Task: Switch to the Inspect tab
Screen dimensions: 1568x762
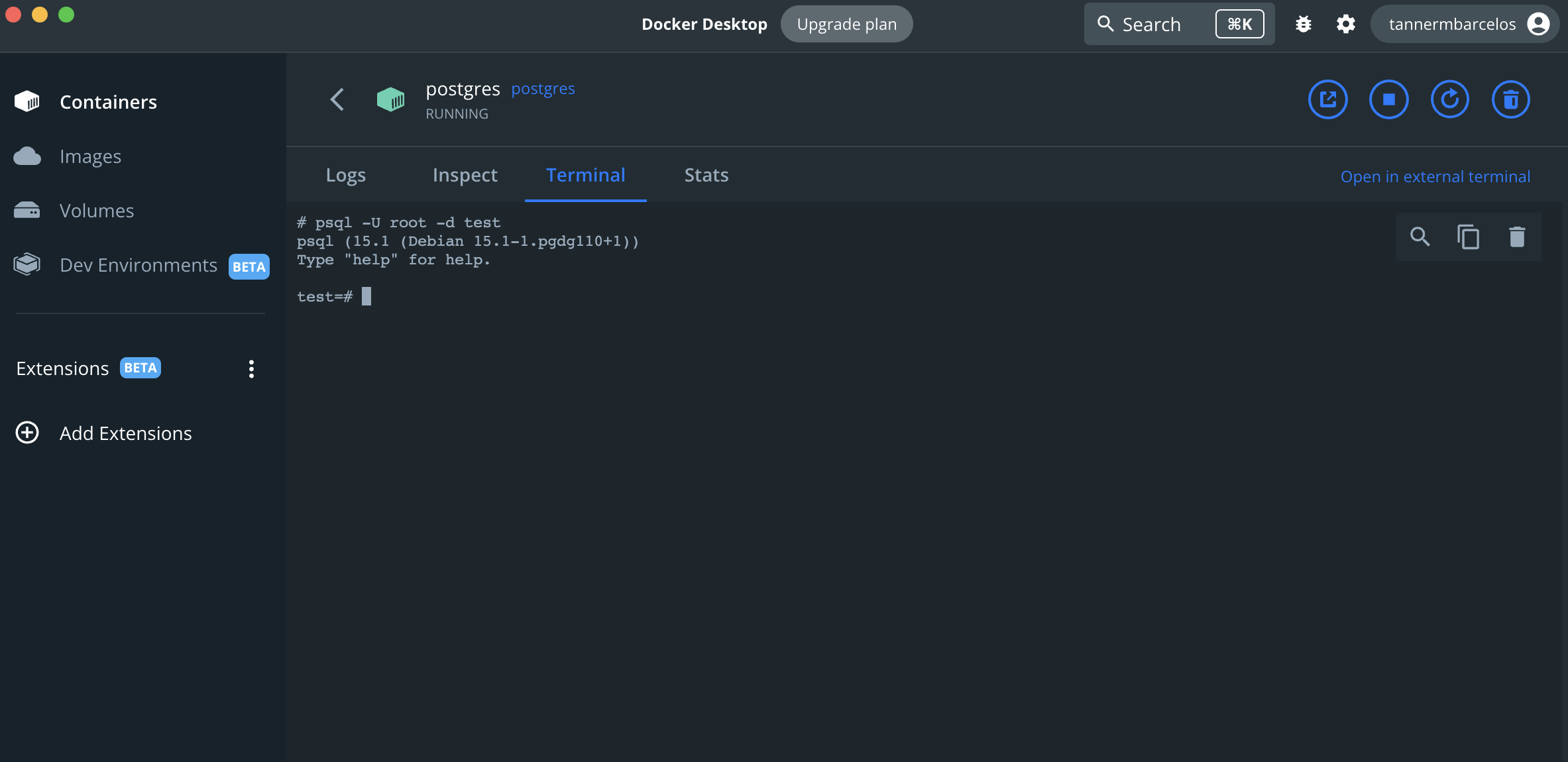Action: (x=465, y=175)
